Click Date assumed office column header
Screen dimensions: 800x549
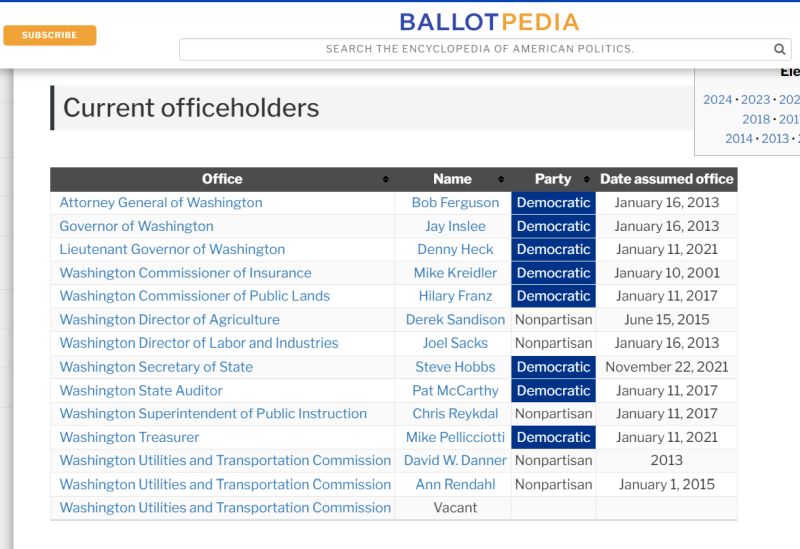[666, 179]
